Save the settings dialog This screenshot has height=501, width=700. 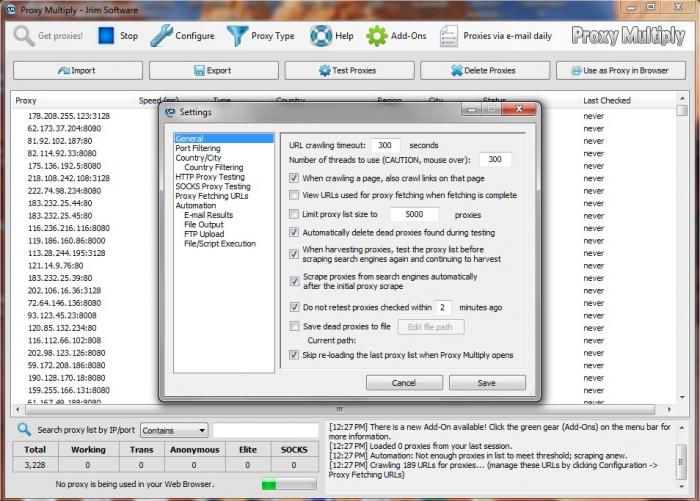(x=487, y=383)
